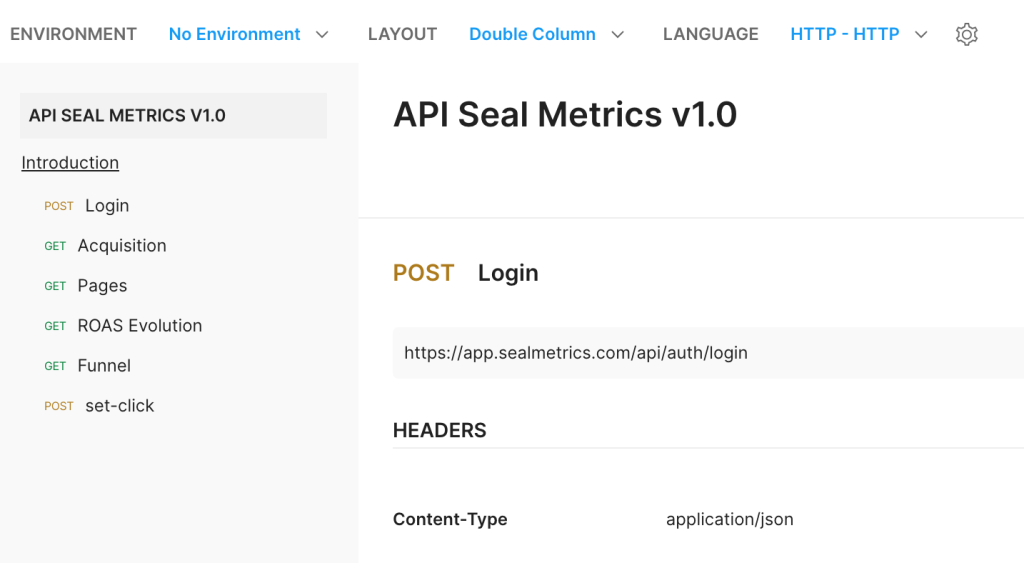Click the HEADERS section label
Image resolution: width=1024 pixels, height=563 pixels.
[x=439, y=431]
